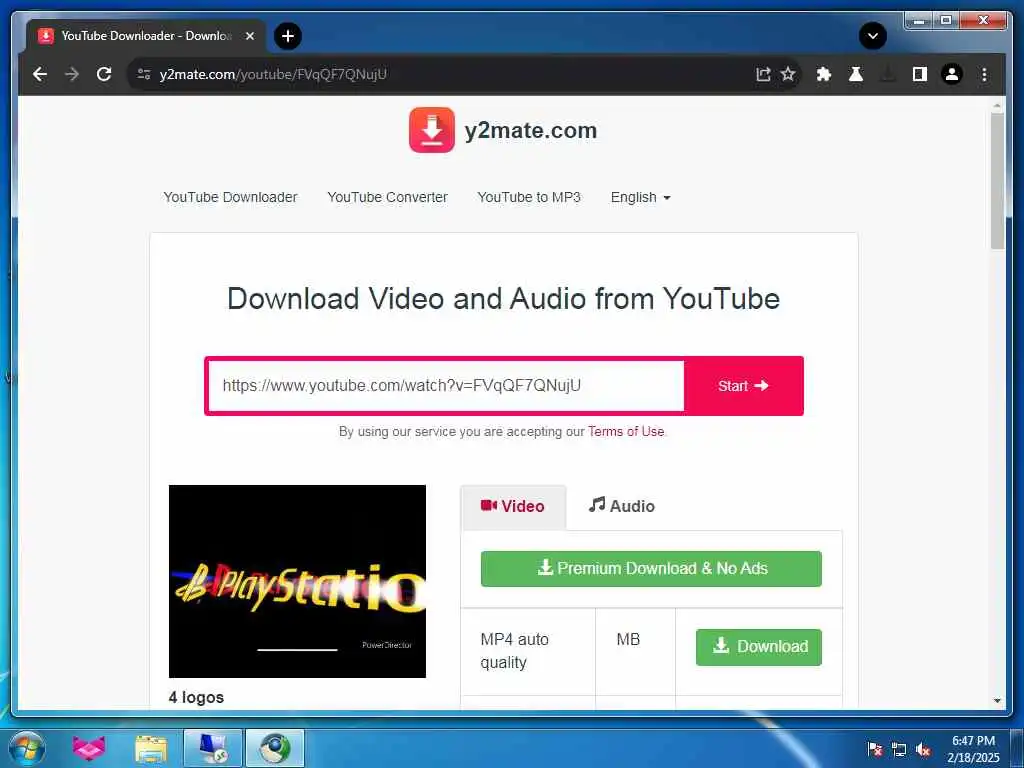1024x768 pixels.
Task: Open YouTube Converter nav link
Action: click(x=387, y=197)
